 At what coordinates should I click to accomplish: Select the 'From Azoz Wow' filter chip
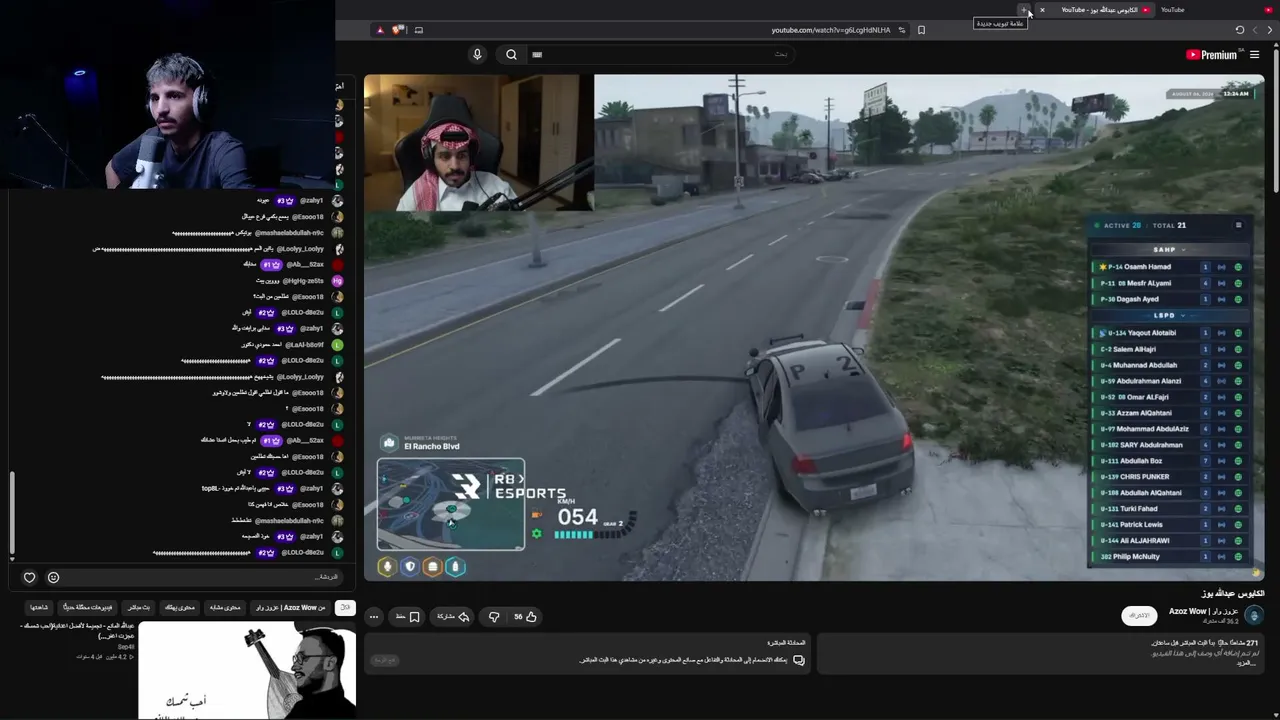coord(290,607)
